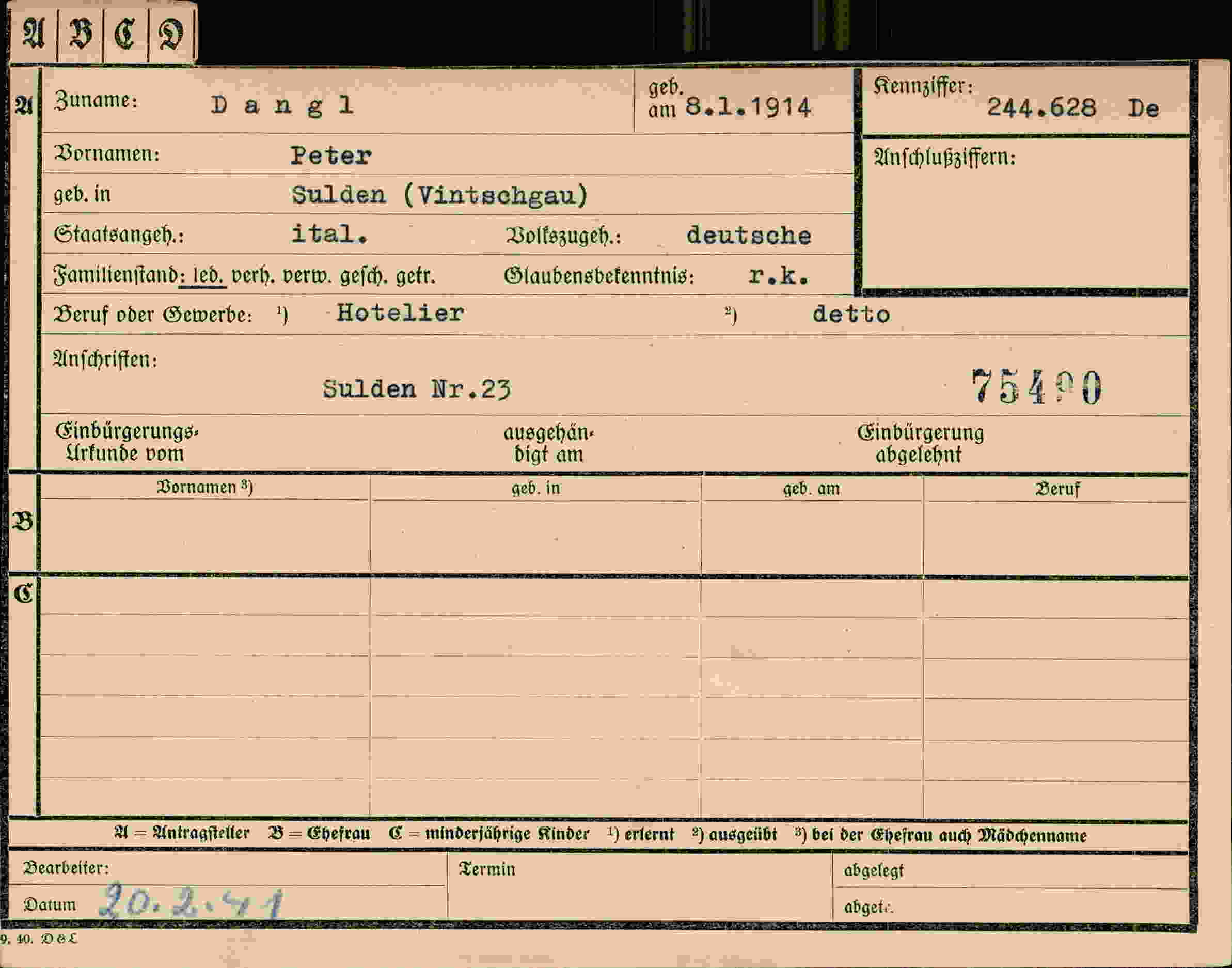1232x968 pixels.
Task: Click the 'abgelegt' label
Action: pyautogui.click(x=874, y=870)
